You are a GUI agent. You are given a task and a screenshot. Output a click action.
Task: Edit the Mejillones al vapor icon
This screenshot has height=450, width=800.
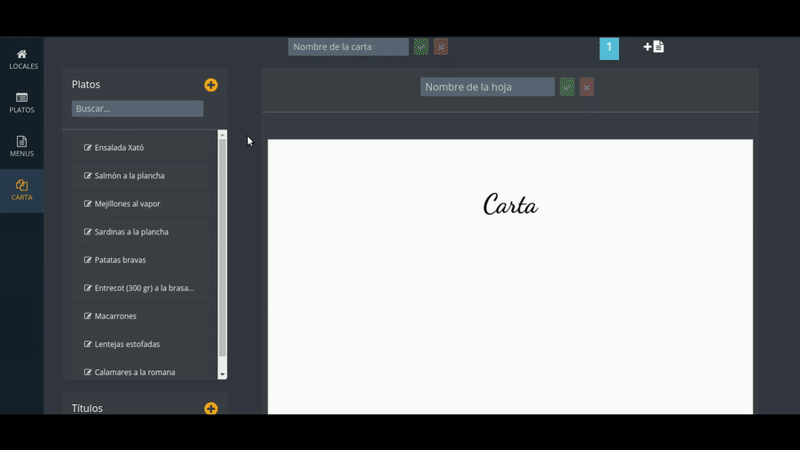pos(88,204)
